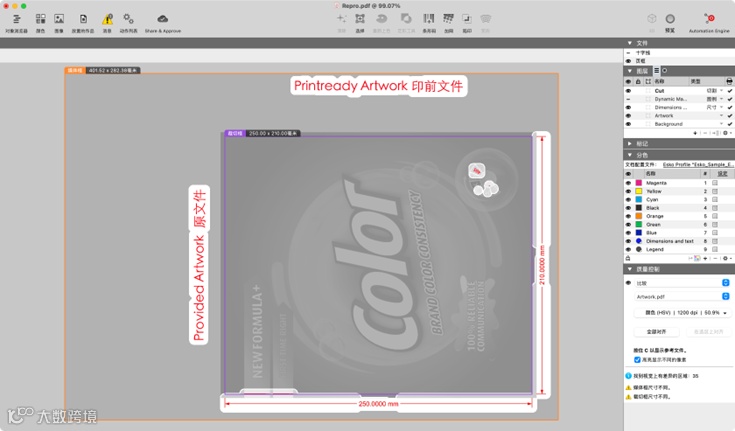
Task: Open the Images (图像) toolbar icon
Action: [59, 19]
